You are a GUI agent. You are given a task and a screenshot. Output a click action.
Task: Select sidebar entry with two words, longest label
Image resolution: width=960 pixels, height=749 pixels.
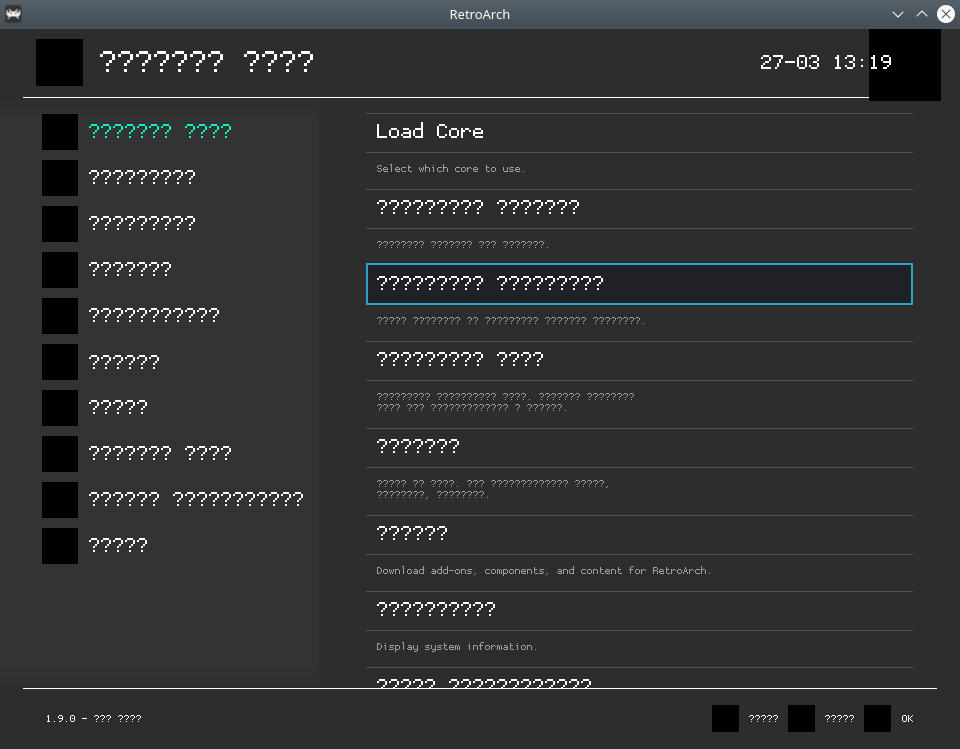(x=196, y=499)
